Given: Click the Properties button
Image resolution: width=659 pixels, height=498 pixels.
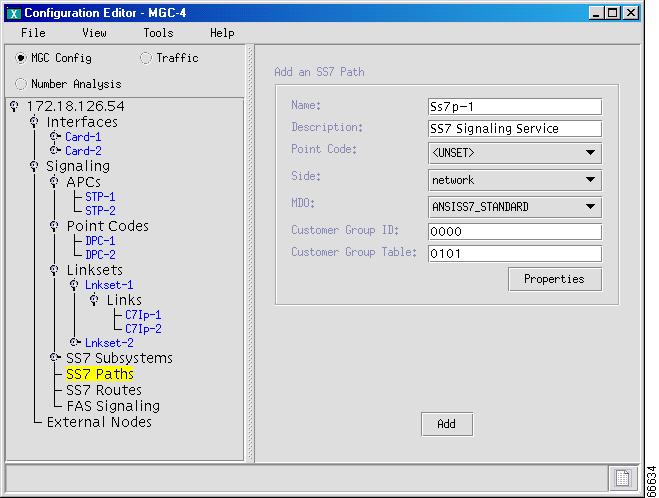Looking at the screenshot, I should [554, 279].
